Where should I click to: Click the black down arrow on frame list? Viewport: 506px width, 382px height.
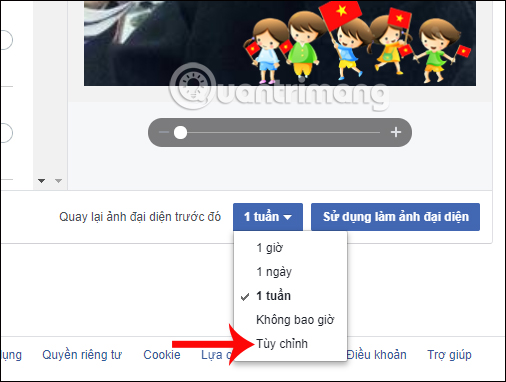pyautogui.click(x=41, y=181)
